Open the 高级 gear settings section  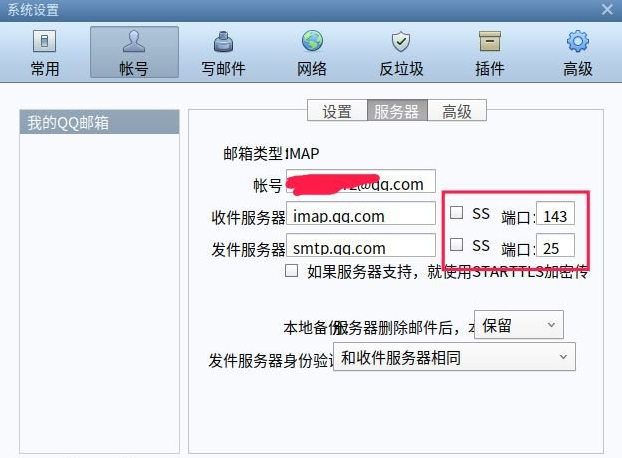[x=578, y=53]
